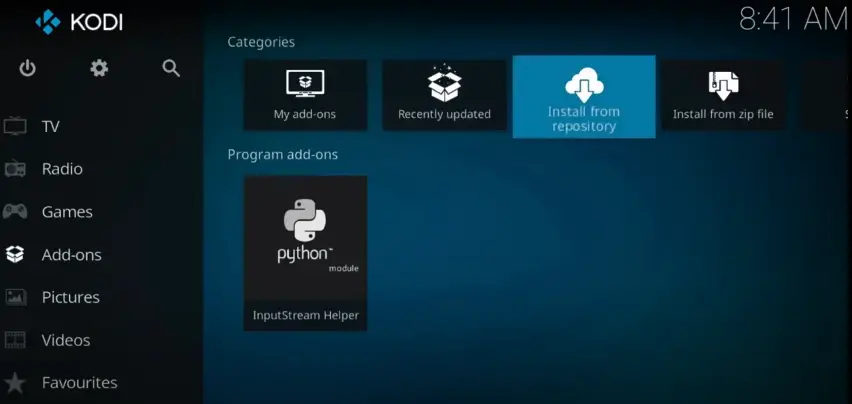The height and width of the screenshot is (404, 852).
Task: Click the Favourites star icon
Action: tap(15, 383)
